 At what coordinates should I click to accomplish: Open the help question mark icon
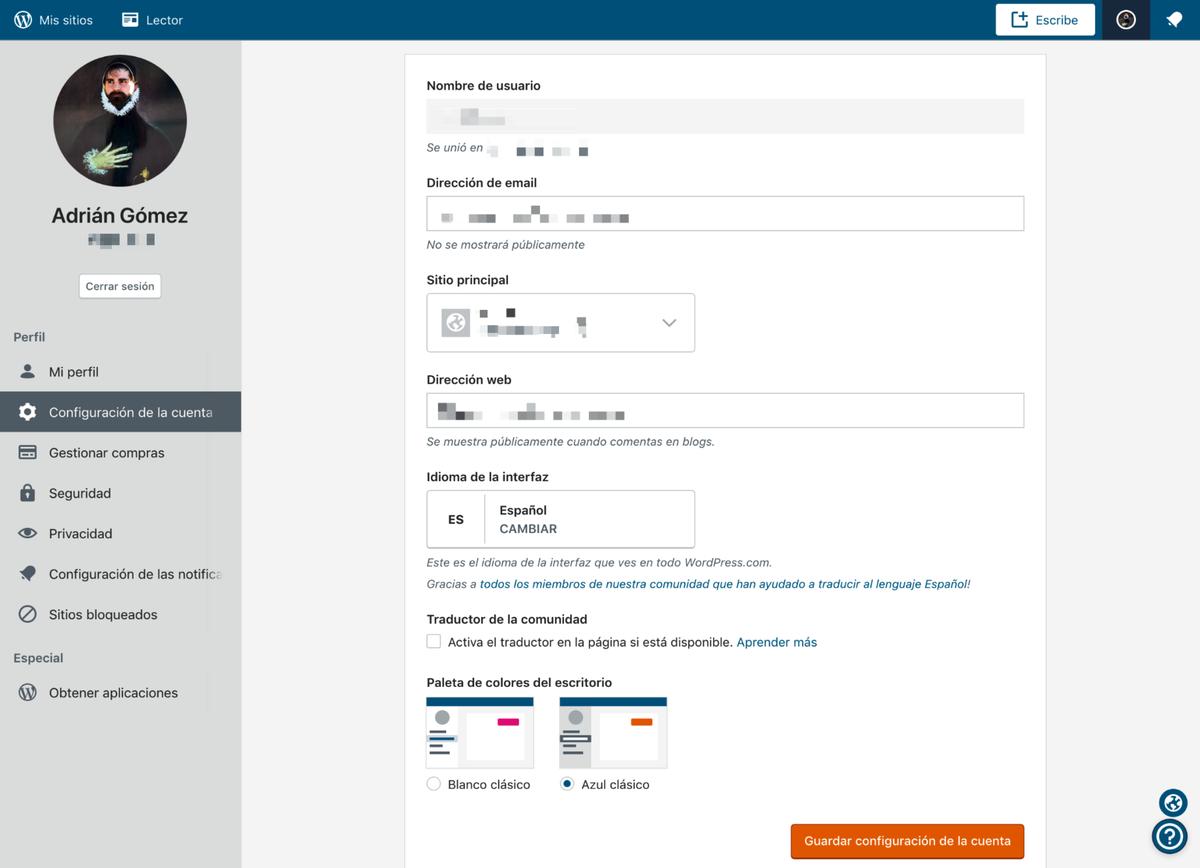[1169, 836]
